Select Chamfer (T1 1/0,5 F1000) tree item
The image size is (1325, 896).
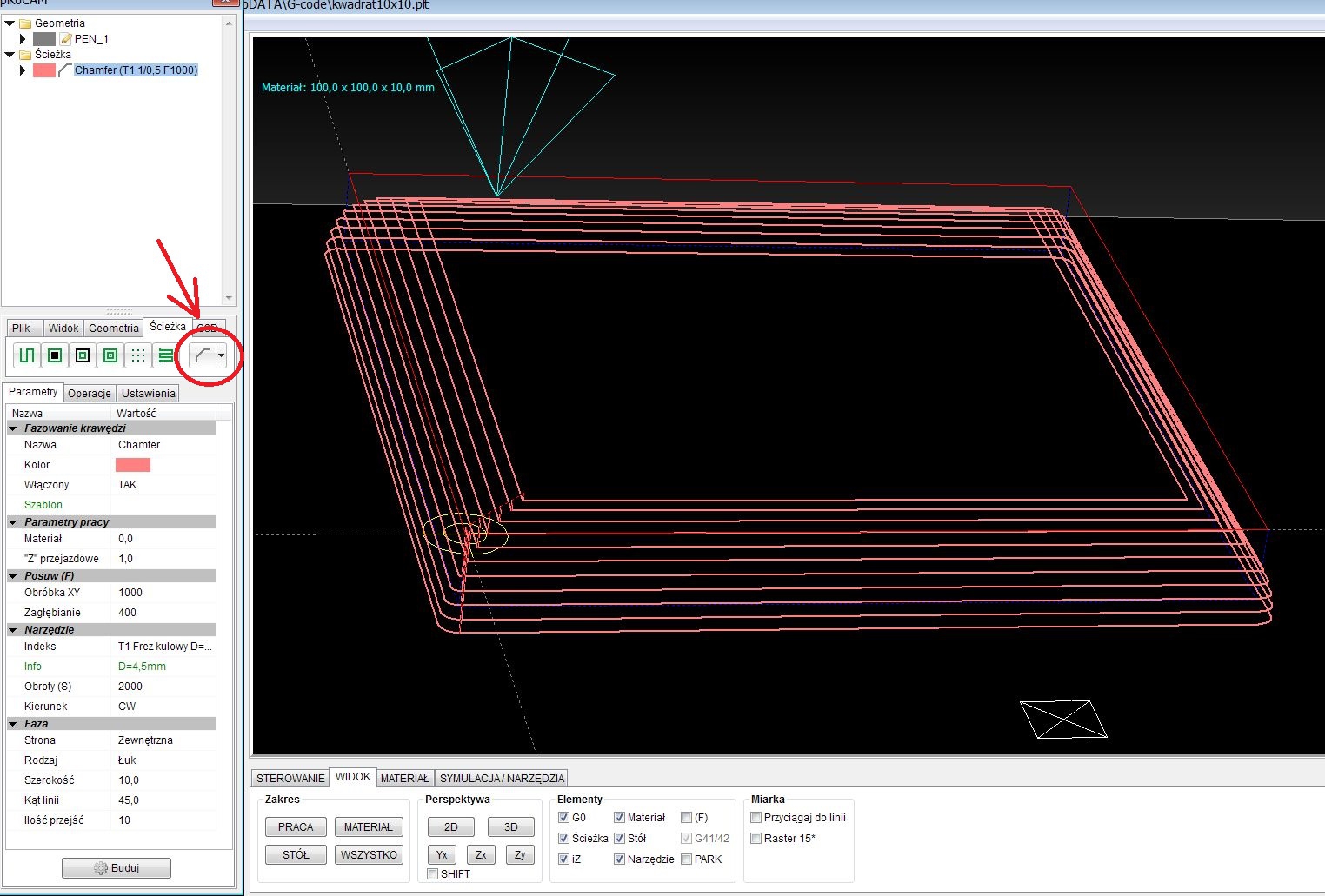[136, 70]
